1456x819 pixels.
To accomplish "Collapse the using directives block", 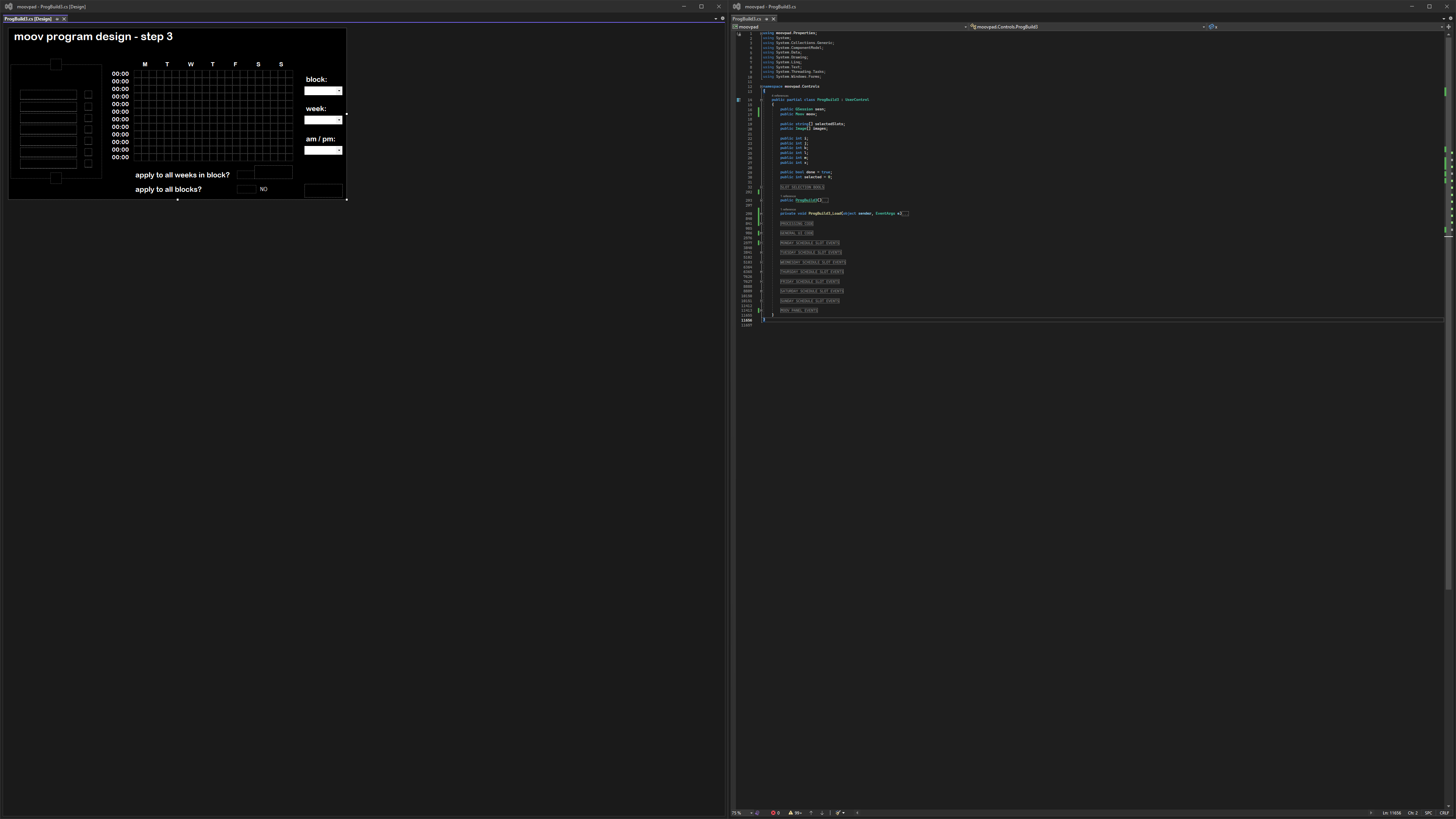I will click(761, 33).
